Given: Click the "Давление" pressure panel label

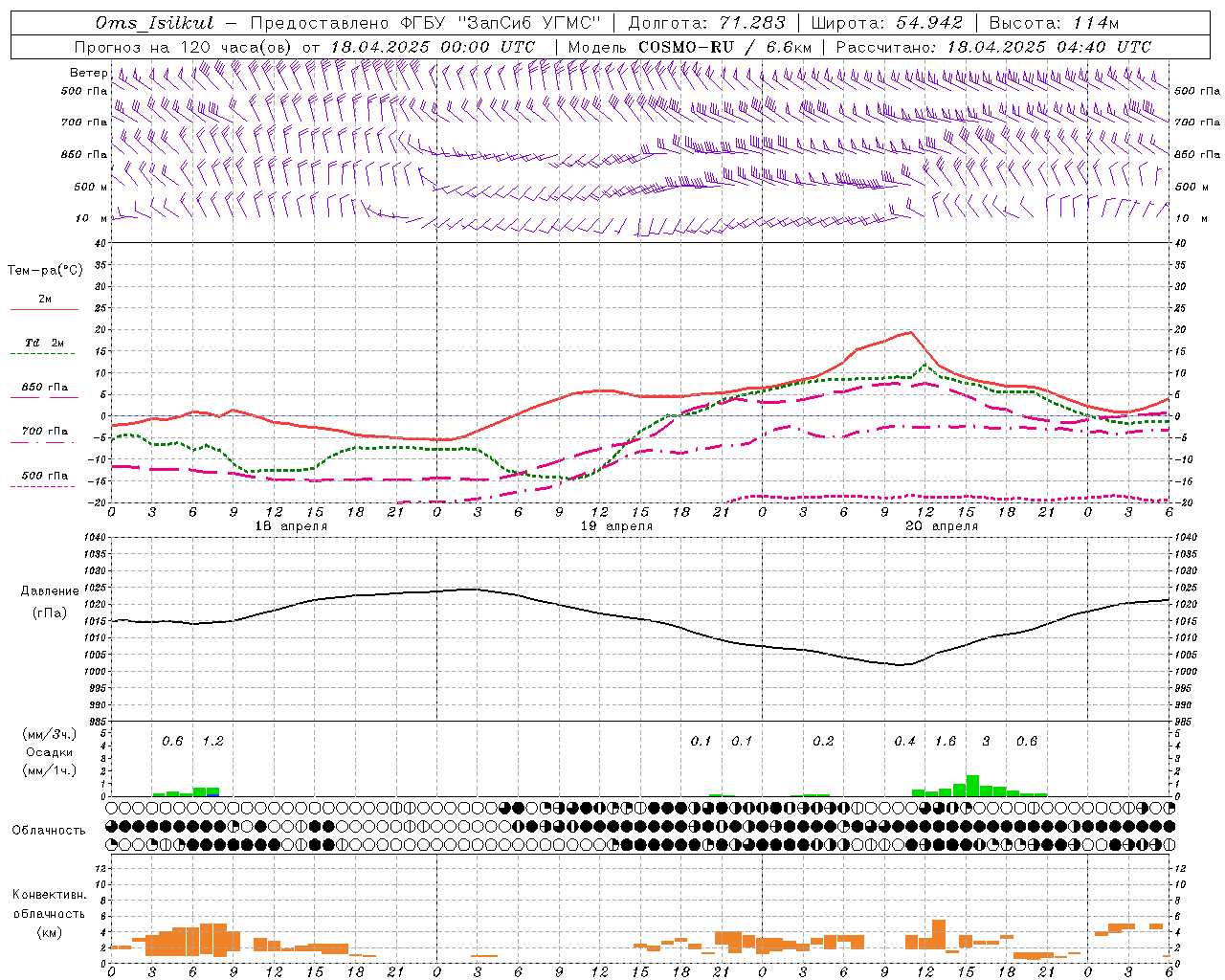Looking at the screenshot, I should click(x=50, y=591).
